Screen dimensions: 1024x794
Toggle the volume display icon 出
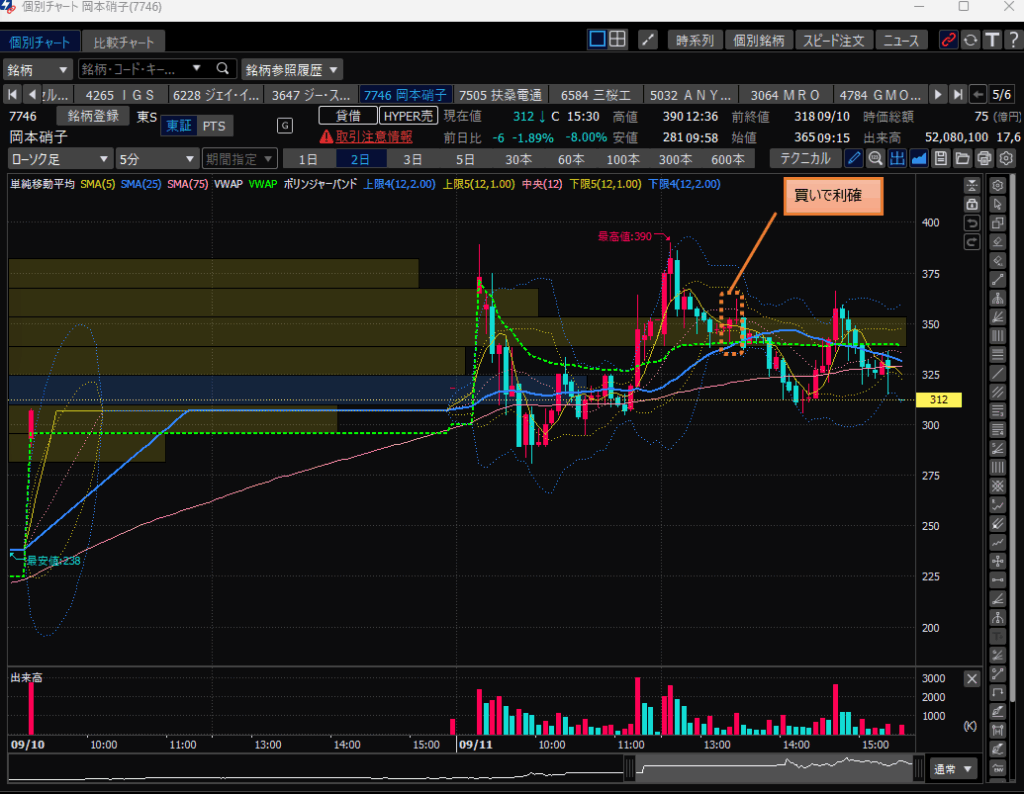click(897, 158)
